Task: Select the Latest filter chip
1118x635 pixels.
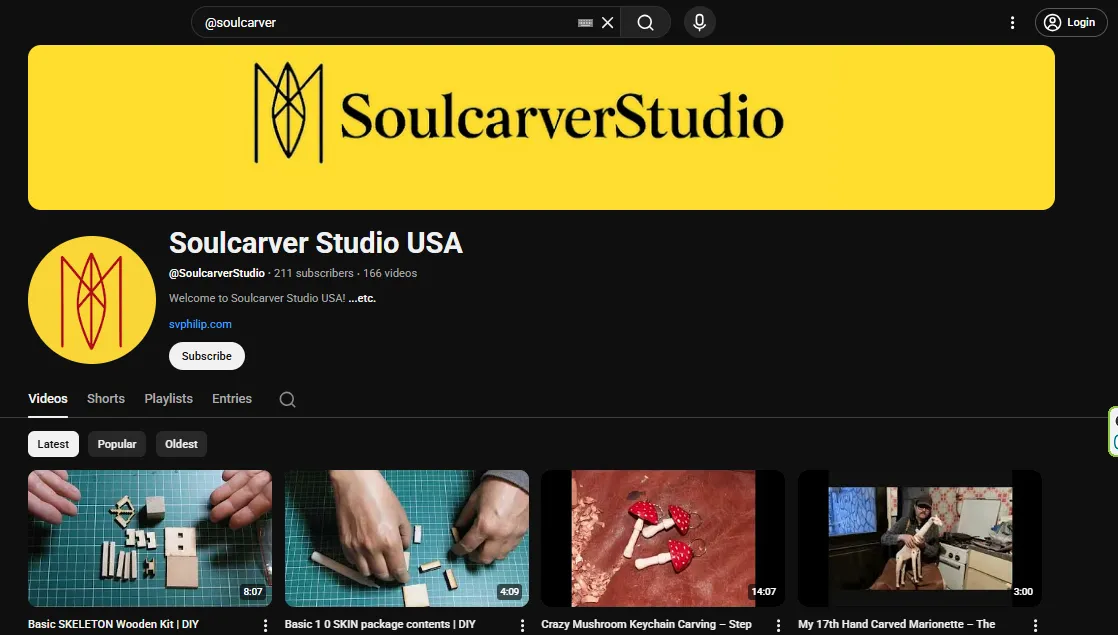Action: click(x=53, y=443)
